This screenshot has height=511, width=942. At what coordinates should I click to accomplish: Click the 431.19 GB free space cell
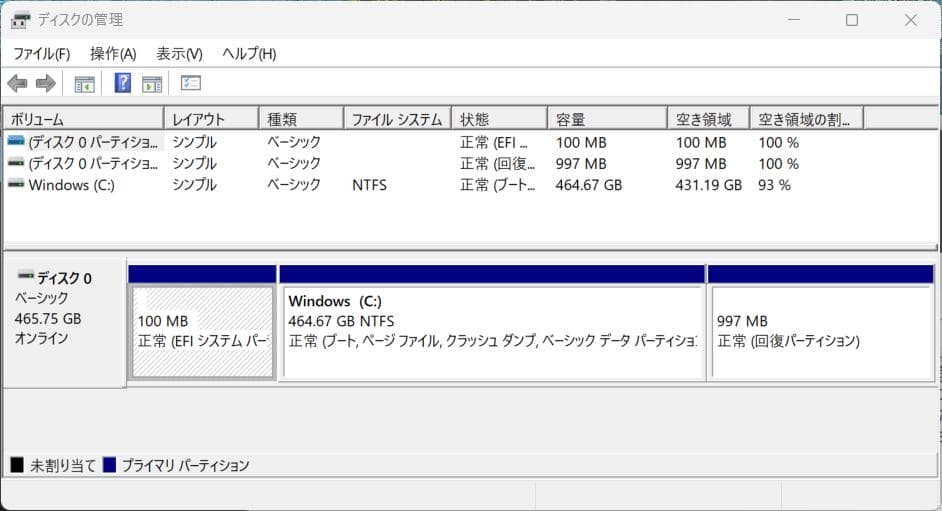(x=708, y=185)
